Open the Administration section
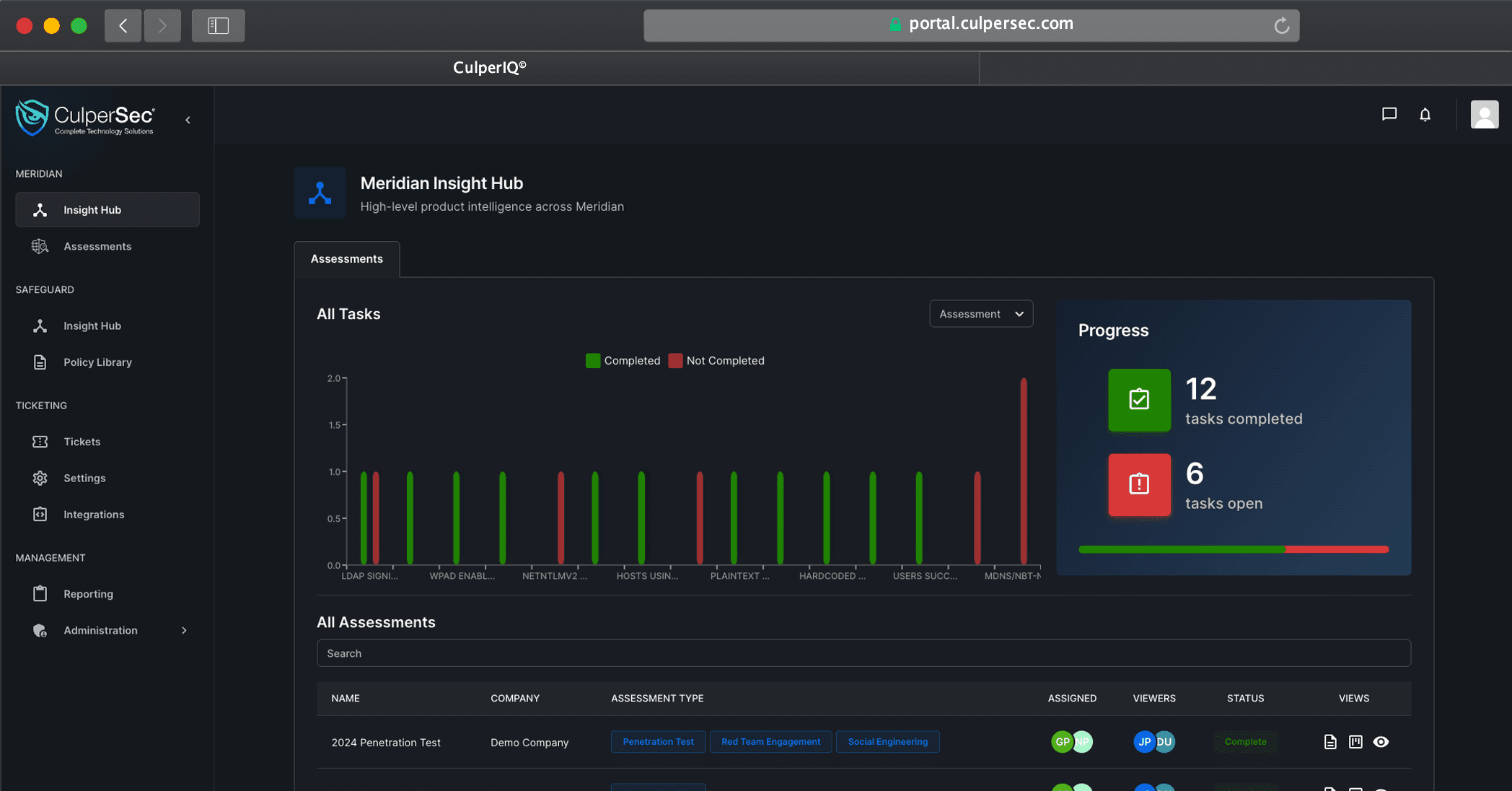1512x791 pixels. coord(107,630)
